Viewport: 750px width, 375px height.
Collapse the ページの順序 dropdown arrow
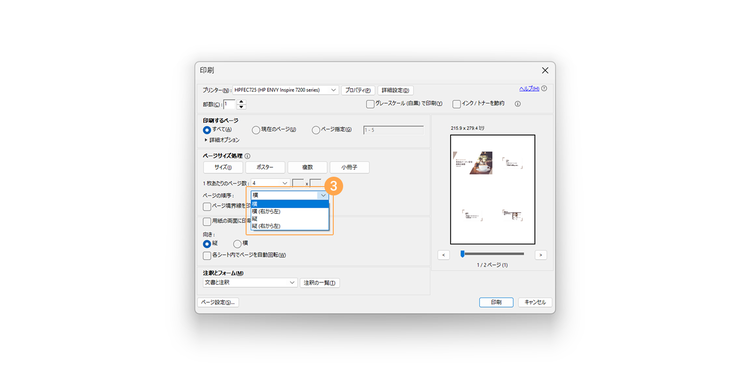coord(324,195)
